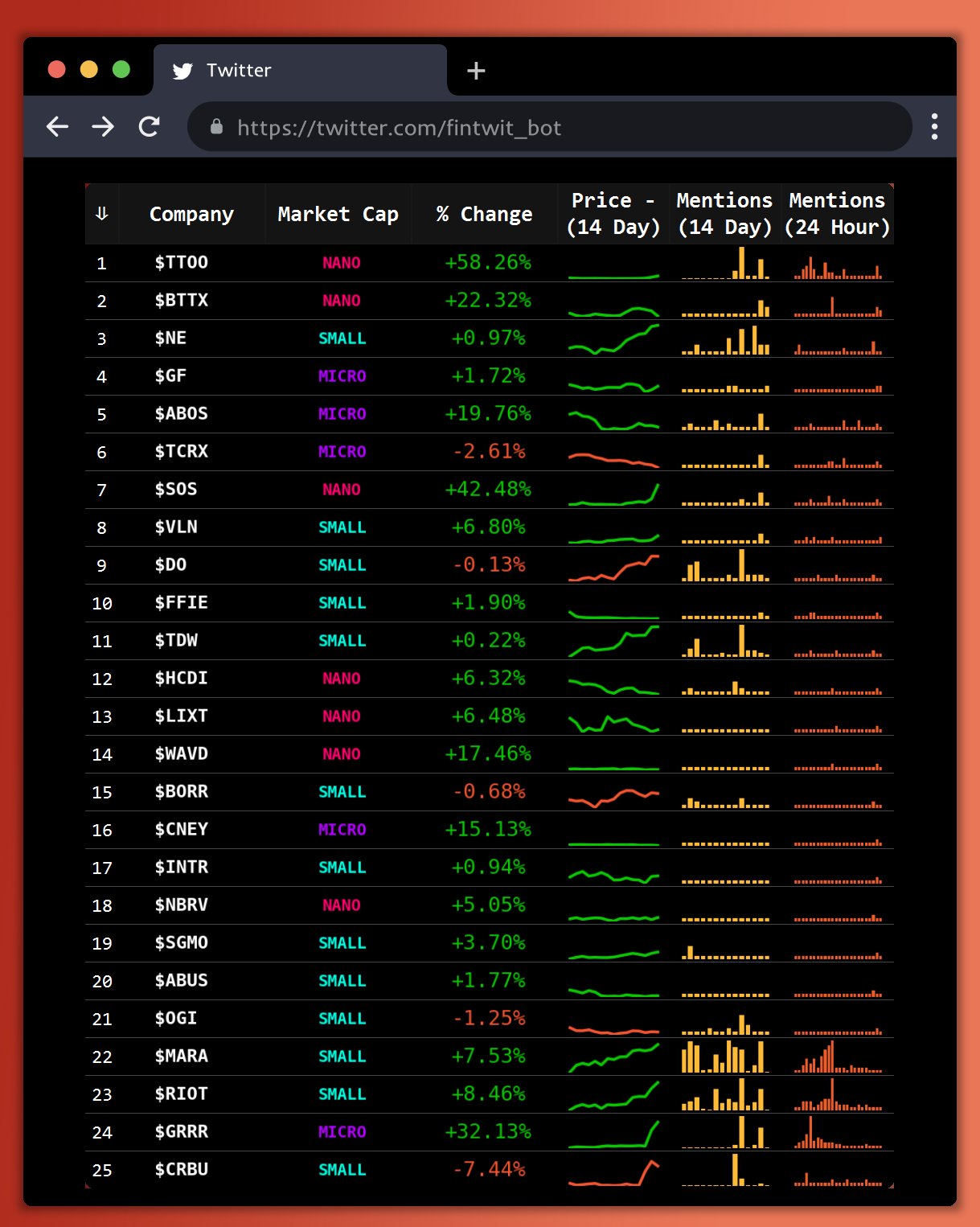Expand the Mentions (24 Hour) header

pyautogui.click(x=837, y=213)
